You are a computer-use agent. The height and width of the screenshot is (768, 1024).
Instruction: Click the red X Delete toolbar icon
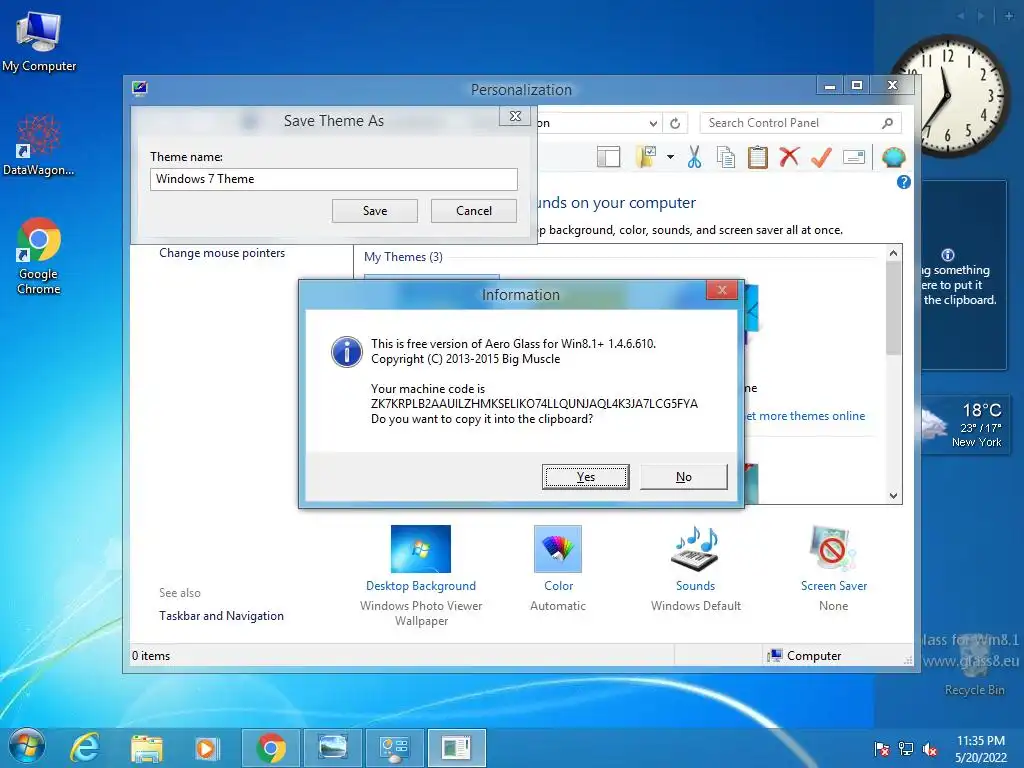click(789, 157)
